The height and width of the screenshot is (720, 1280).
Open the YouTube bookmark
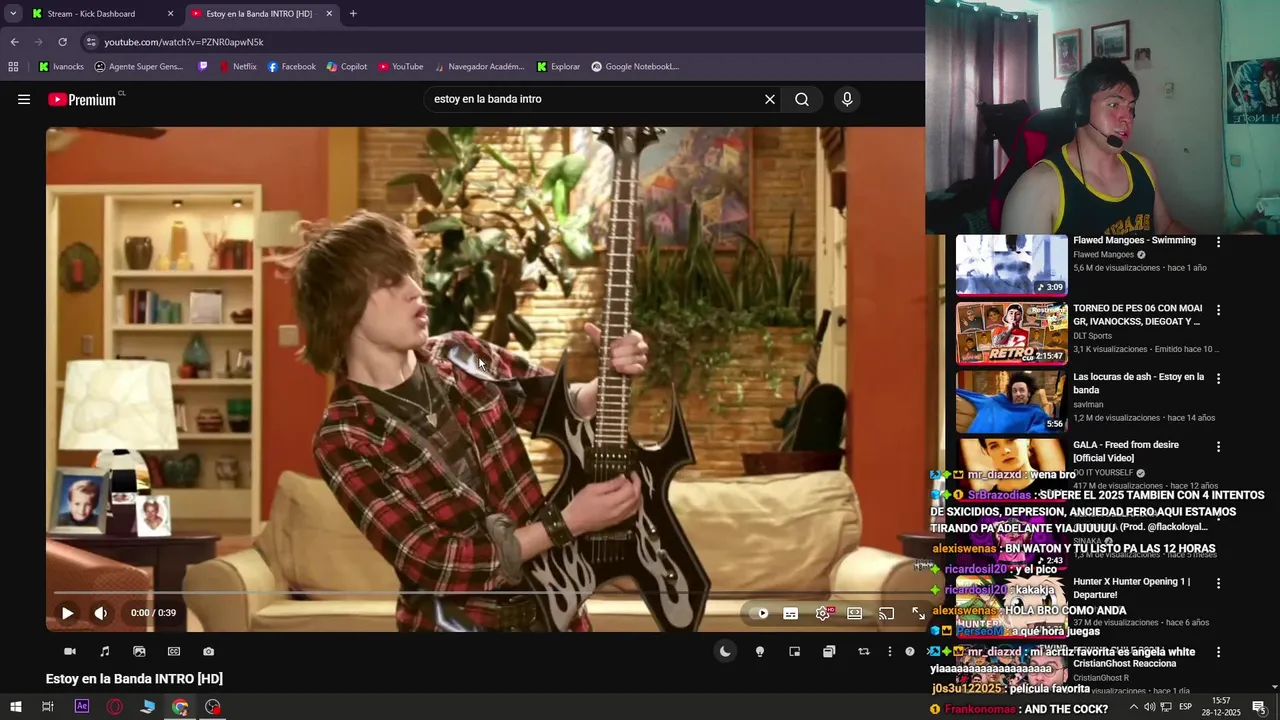coord(400,67)
